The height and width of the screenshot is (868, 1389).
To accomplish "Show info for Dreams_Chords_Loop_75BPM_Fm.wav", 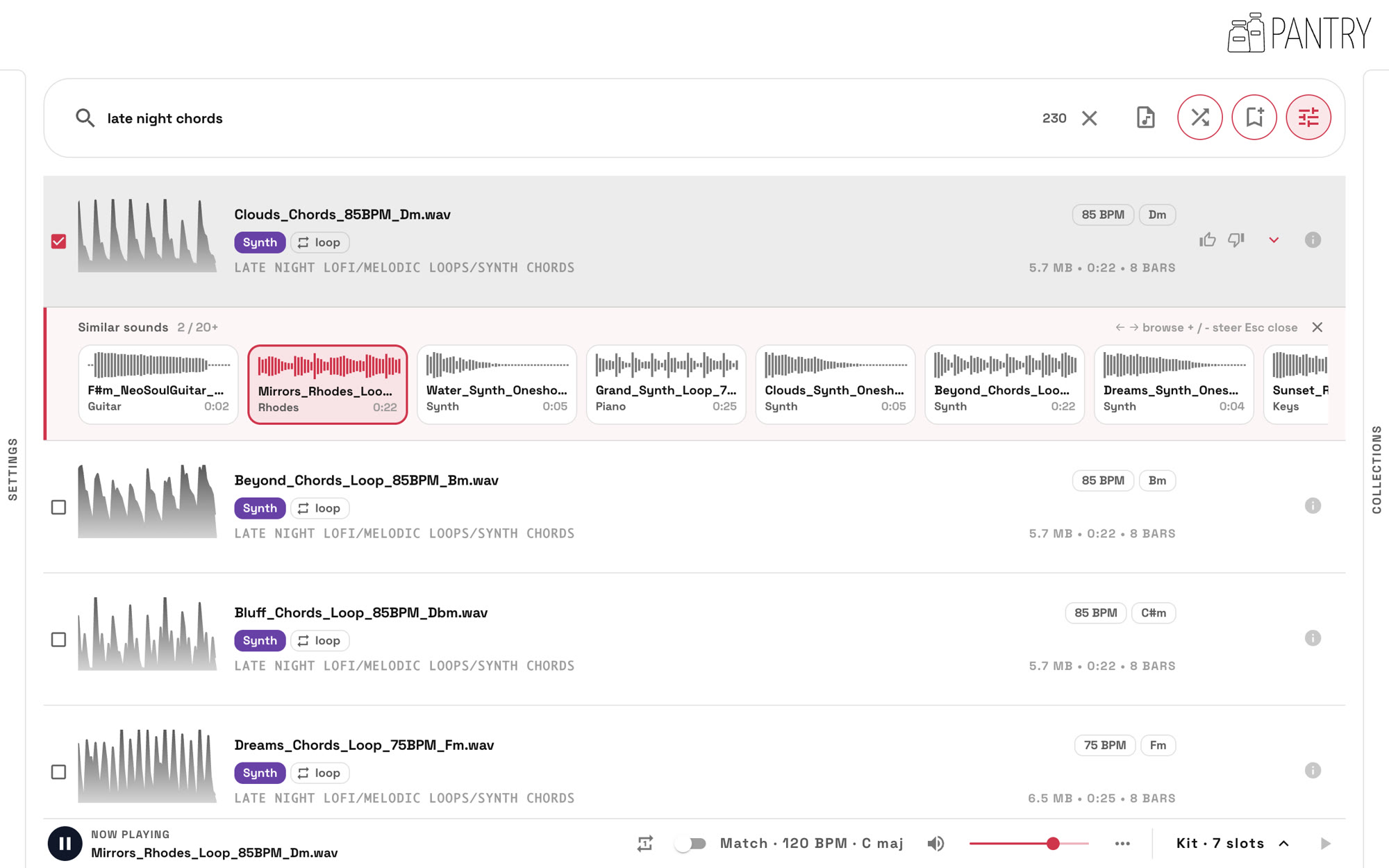I will pos(1313,771).
